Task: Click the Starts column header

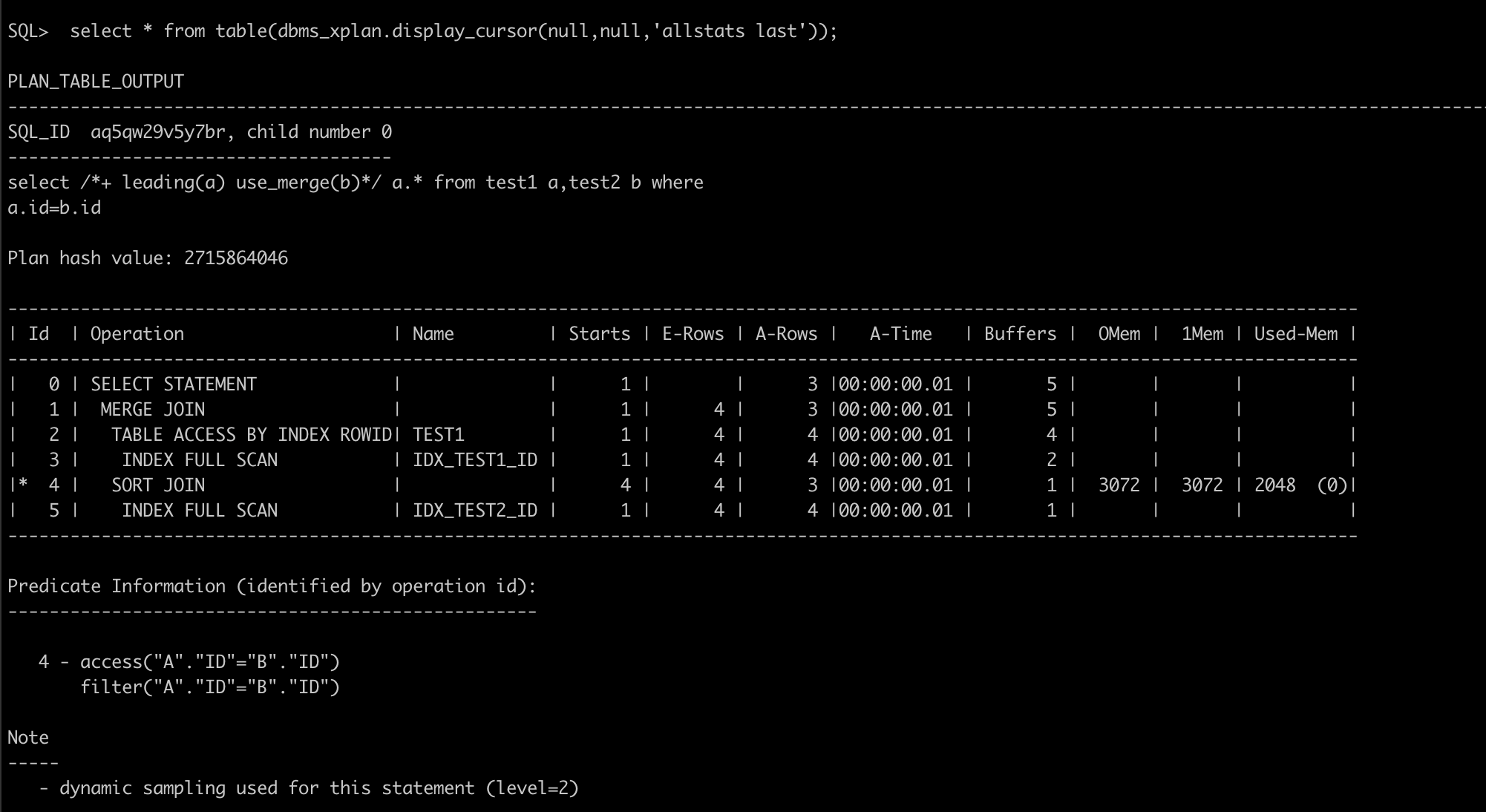Action: point(599,334)
